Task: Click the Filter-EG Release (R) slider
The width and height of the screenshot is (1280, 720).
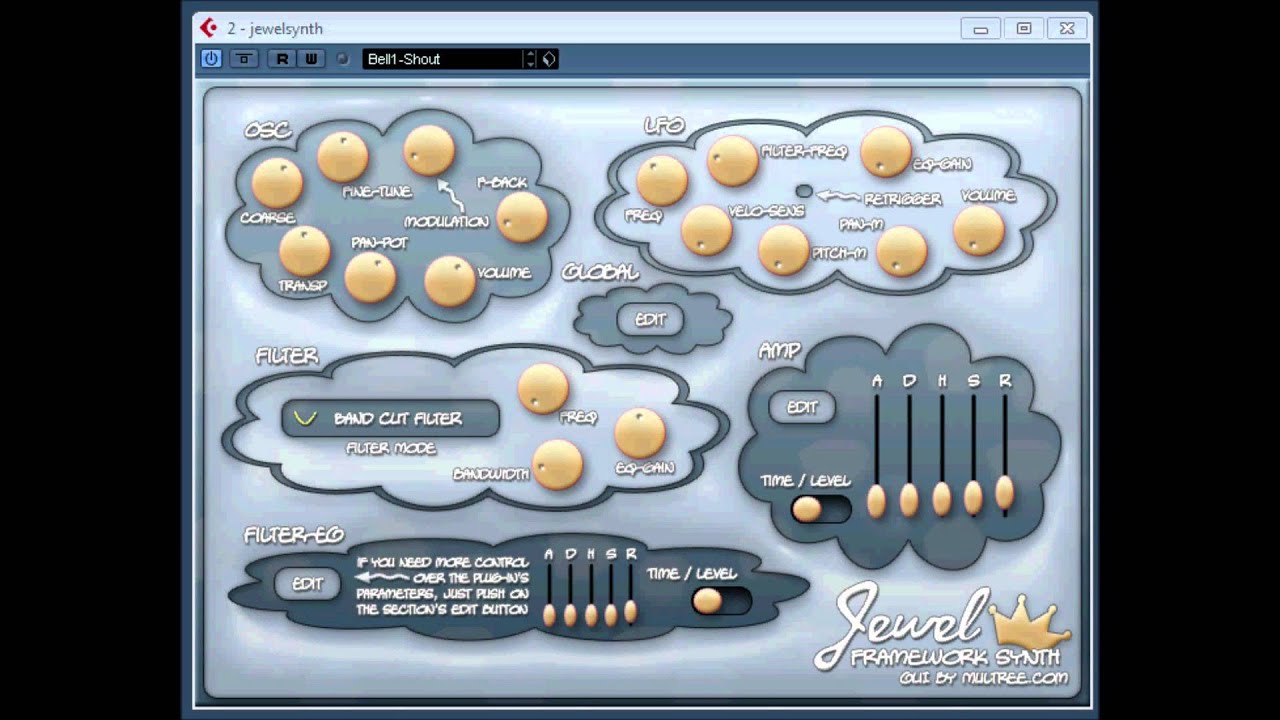Action: 631,595
